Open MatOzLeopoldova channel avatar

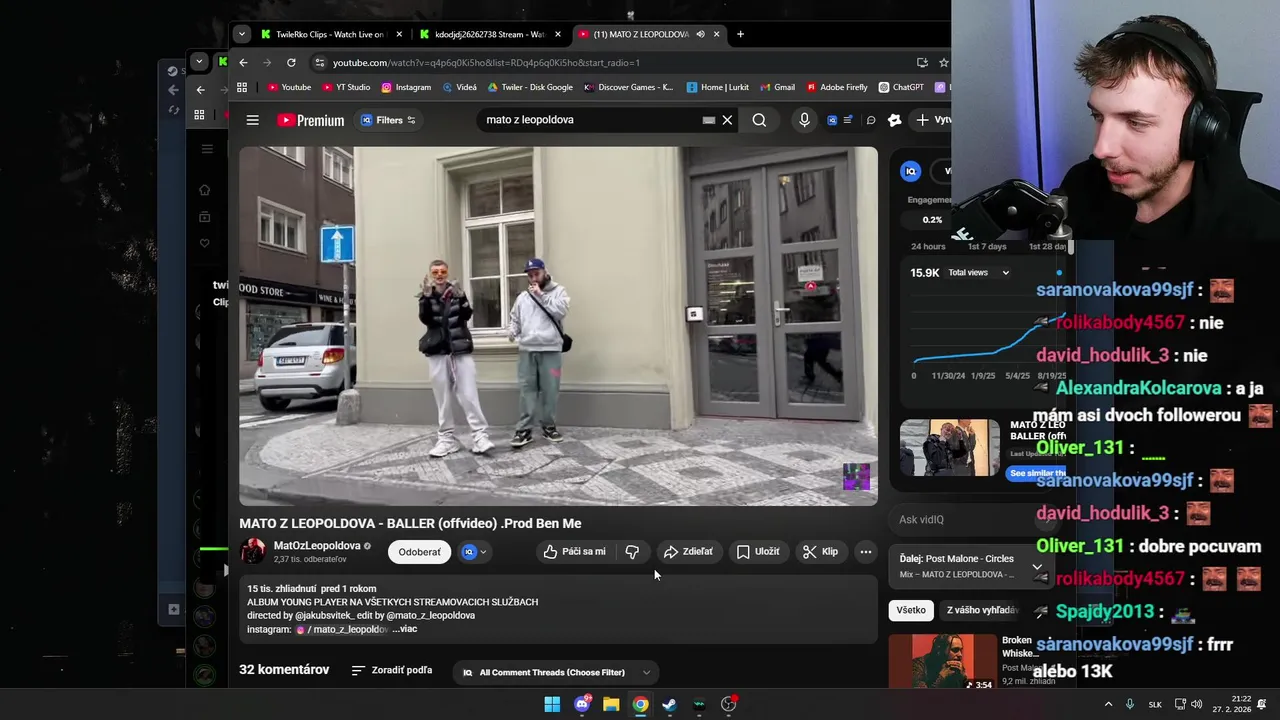tap(253, 551)
